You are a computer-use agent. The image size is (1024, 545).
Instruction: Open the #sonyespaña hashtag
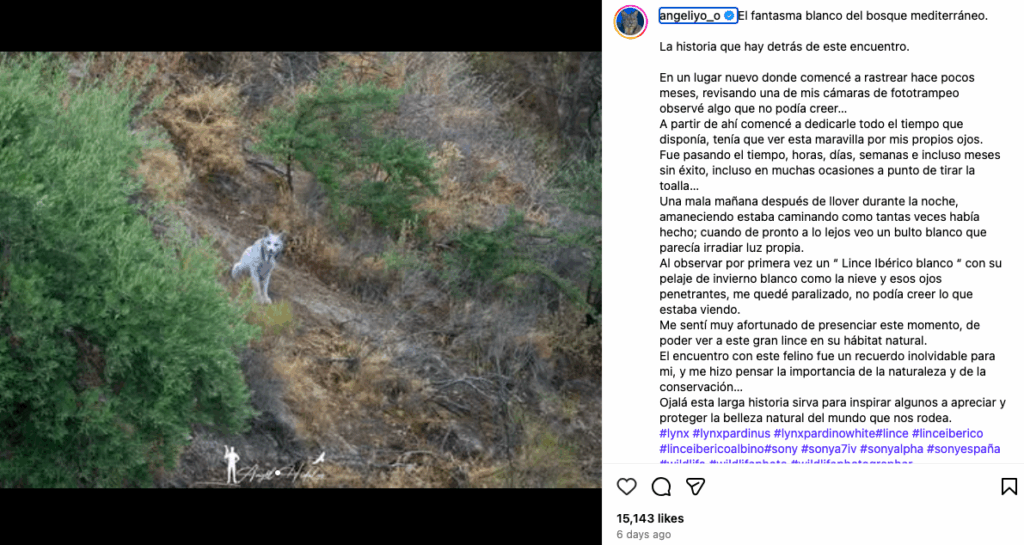[963, 449]
